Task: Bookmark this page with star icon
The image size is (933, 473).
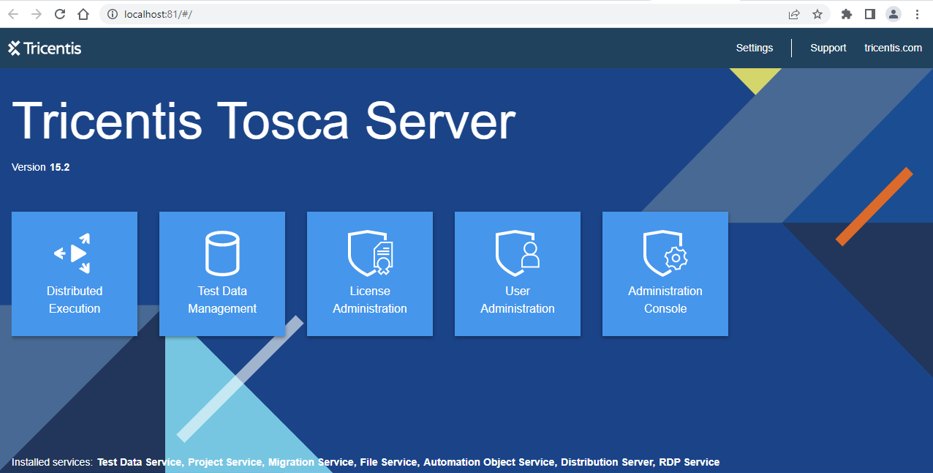Action: pos(818,14)
